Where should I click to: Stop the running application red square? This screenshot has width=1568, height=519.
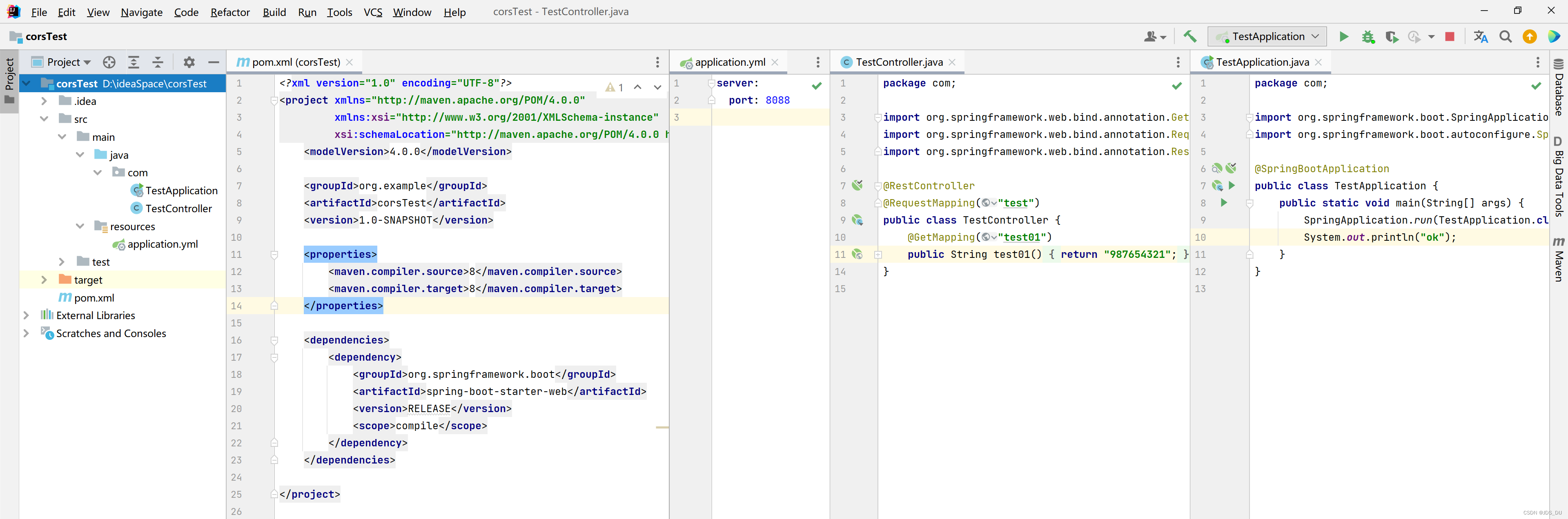[x=1450, y=36]
